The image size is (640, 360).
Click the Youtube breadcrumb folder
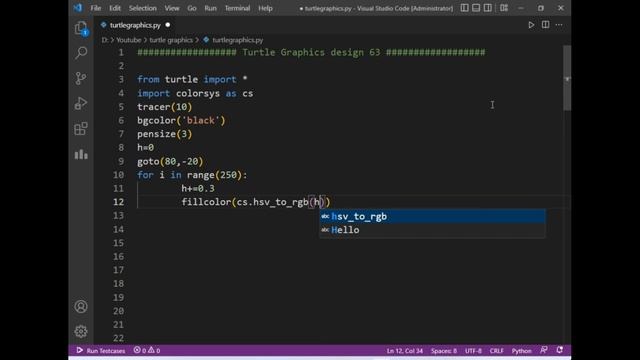[129, 40]
